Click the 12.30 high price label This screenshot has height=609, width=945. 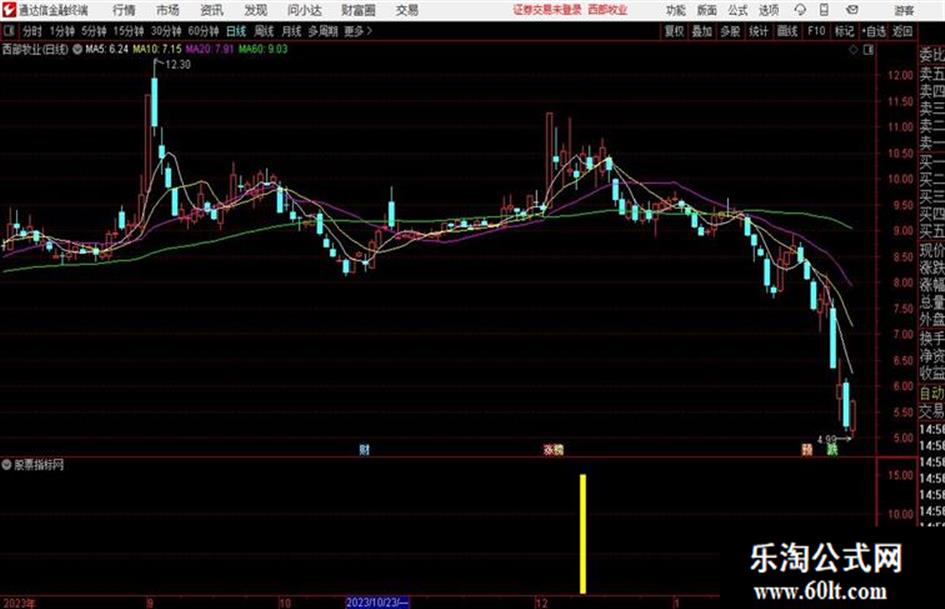[x=178, y=65]
